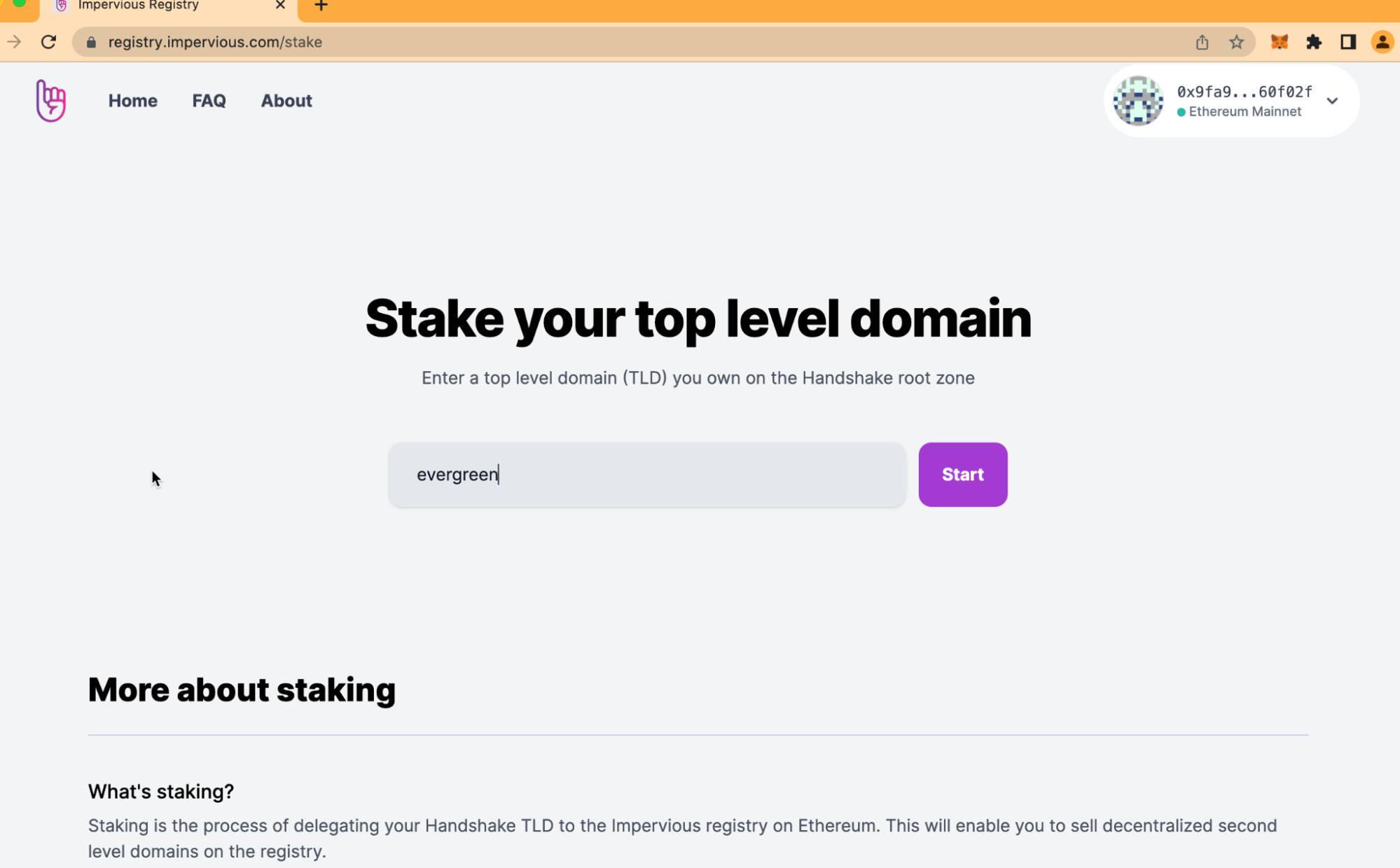Open the Chrome profile avatar
The width and height of the screenshot is (1400, 868).
point(1382,42)
